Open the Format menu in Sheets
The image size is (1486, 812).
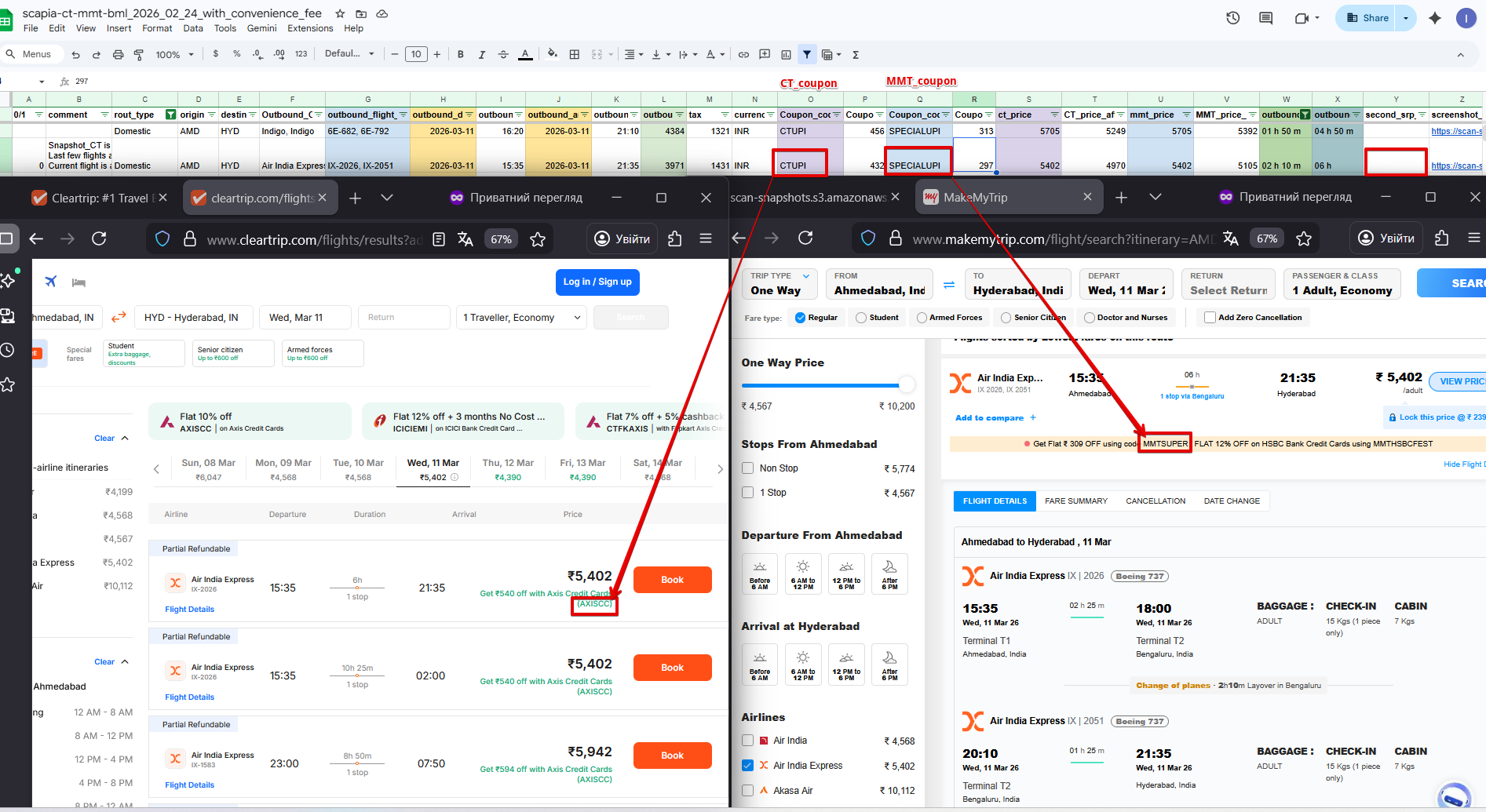(x=157, y=28)
